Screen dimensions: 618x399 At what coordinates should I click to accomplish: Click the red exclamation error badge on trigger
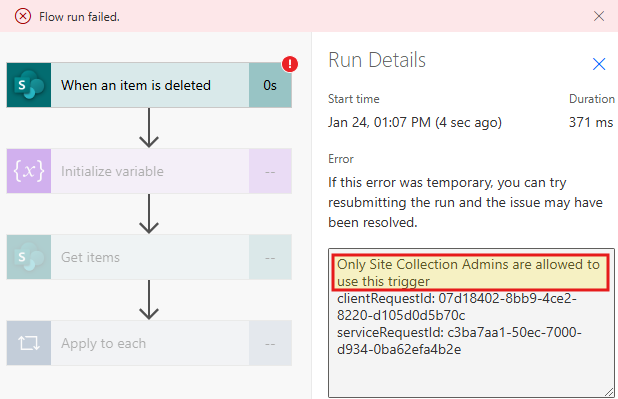tap(290, 64)
